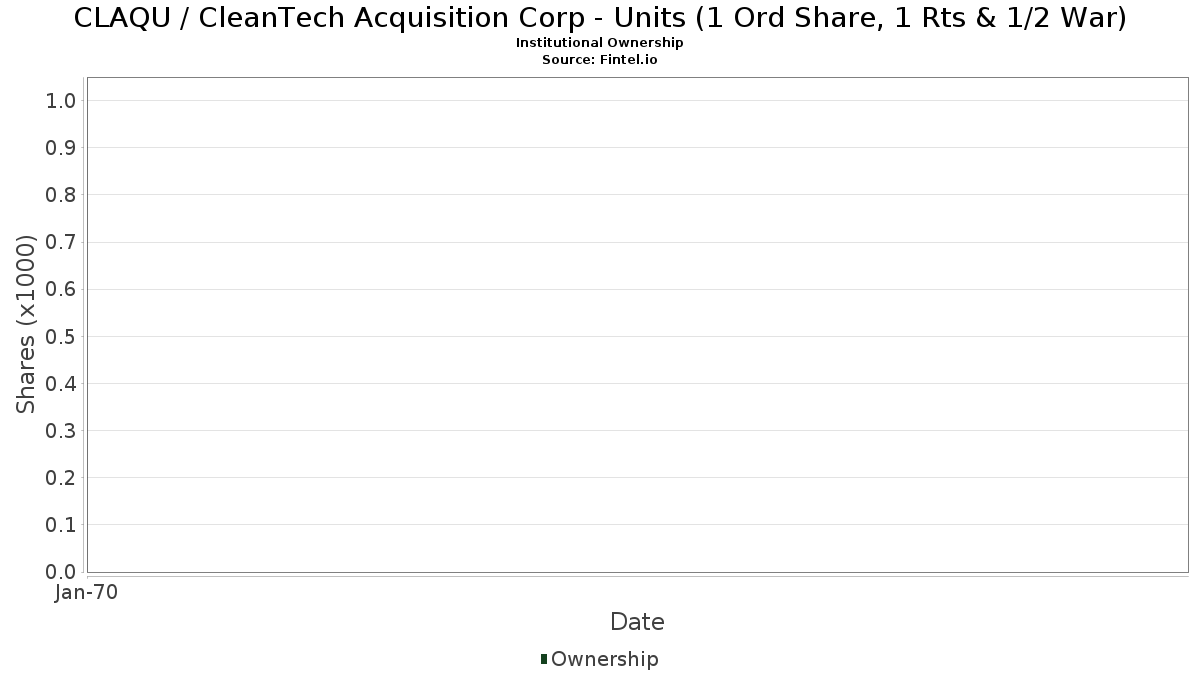This screenshot has height=675, width=1200.
Task: Click the 0.5 y-axis tick label
Action: (x=61, y=336)
